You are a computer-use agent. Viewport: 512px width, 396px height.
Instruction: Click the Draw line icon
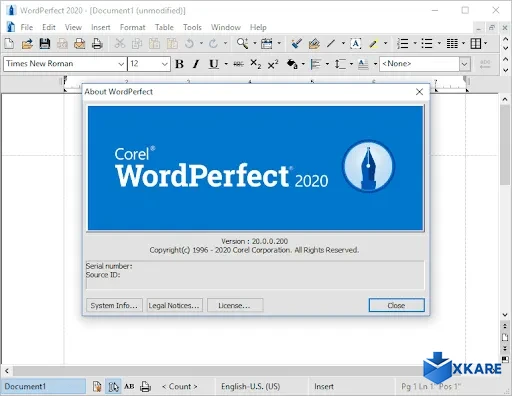pos(331,43)
